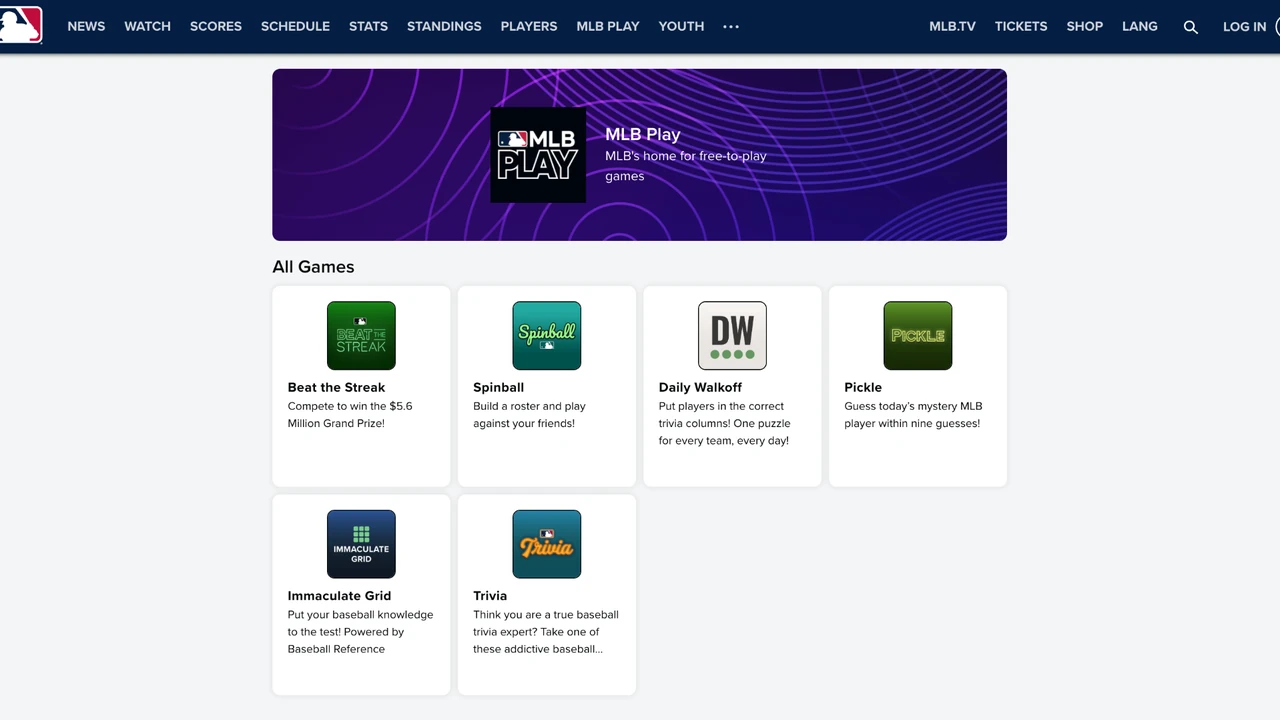The image size is (1280, 720).
Task: Click the MLB logo in the header
Action: [x=21, y=26]
